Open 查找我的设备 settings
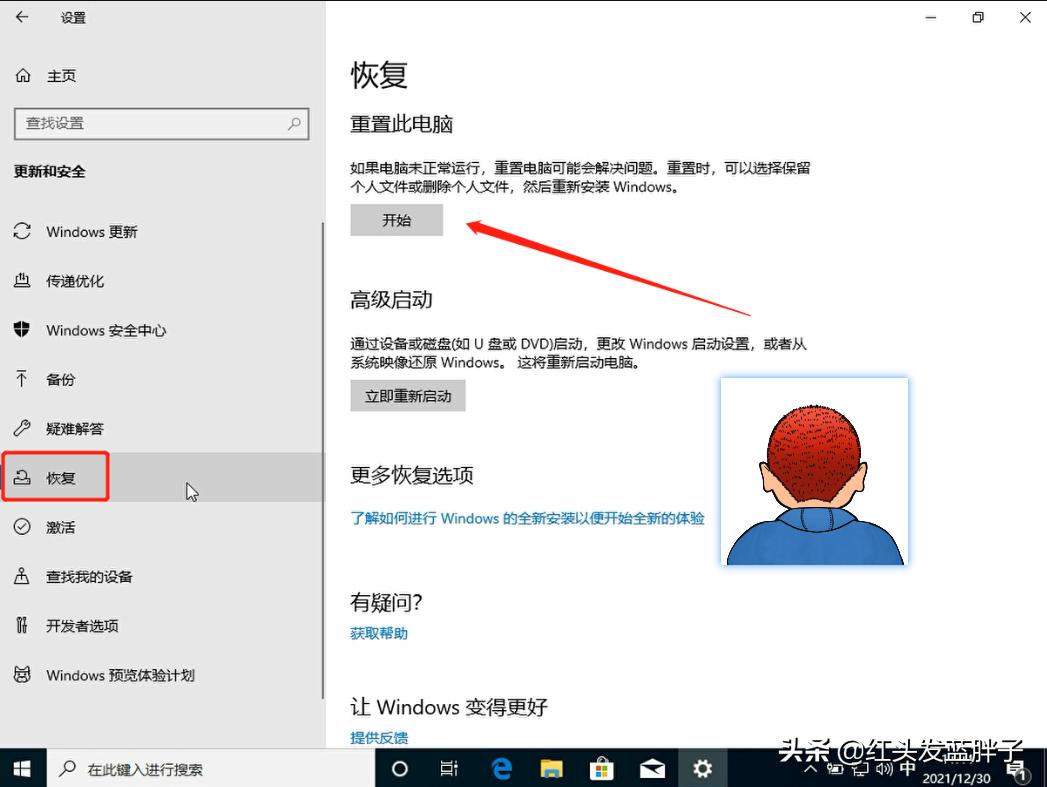Screen dimensions: 1047x787 pos(90,576)
